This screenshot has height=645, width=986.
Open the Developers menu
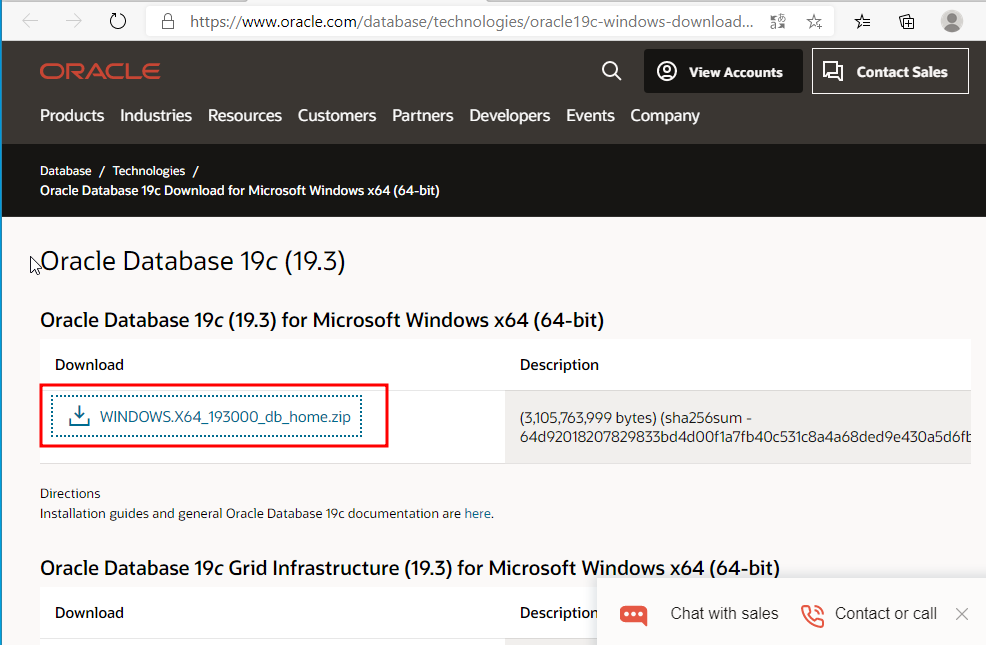509,116
